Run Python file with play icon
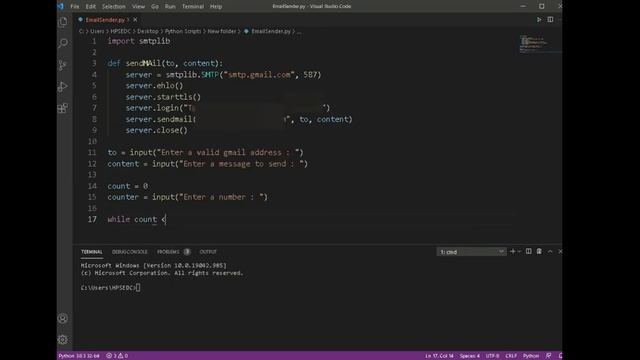 (x=539, y=20)
